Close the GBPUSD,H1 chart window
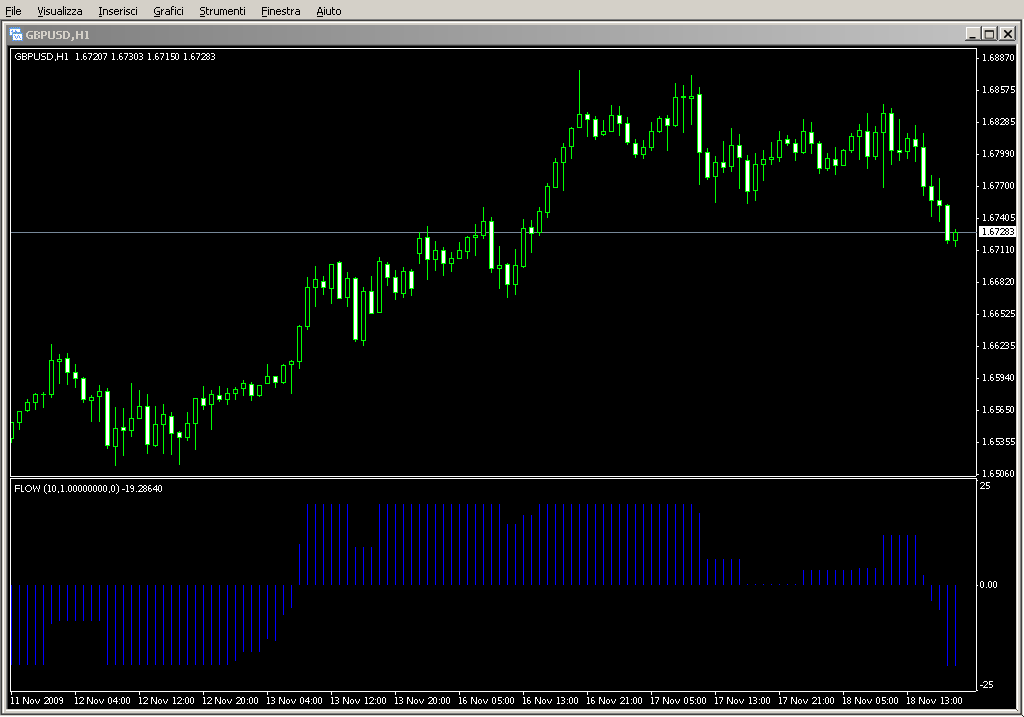Screen dimensions: 1024x717 1006,34
